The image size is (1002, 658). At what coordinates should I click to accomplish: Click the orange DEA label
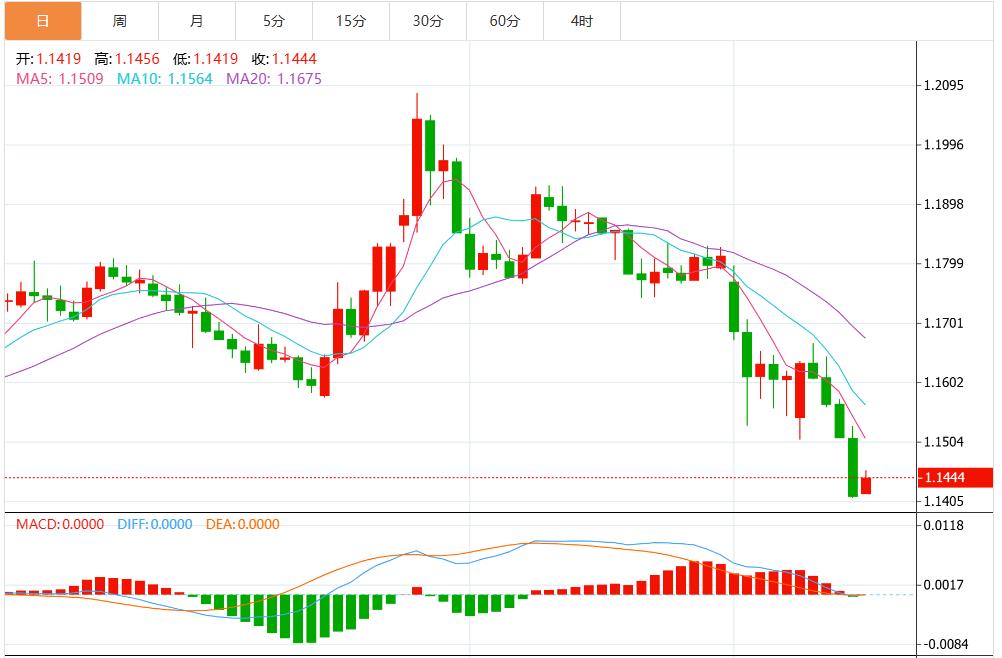[x=242, y=524]
